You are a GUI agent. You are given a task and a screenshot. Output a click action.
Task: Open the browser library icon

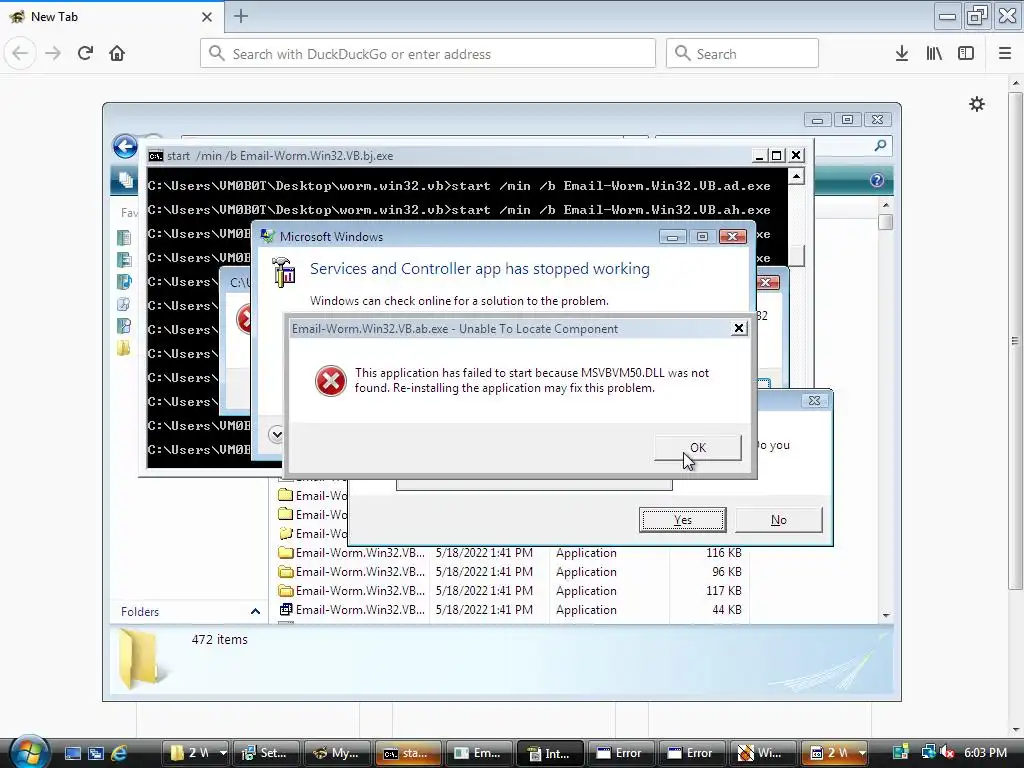(934, 54)
